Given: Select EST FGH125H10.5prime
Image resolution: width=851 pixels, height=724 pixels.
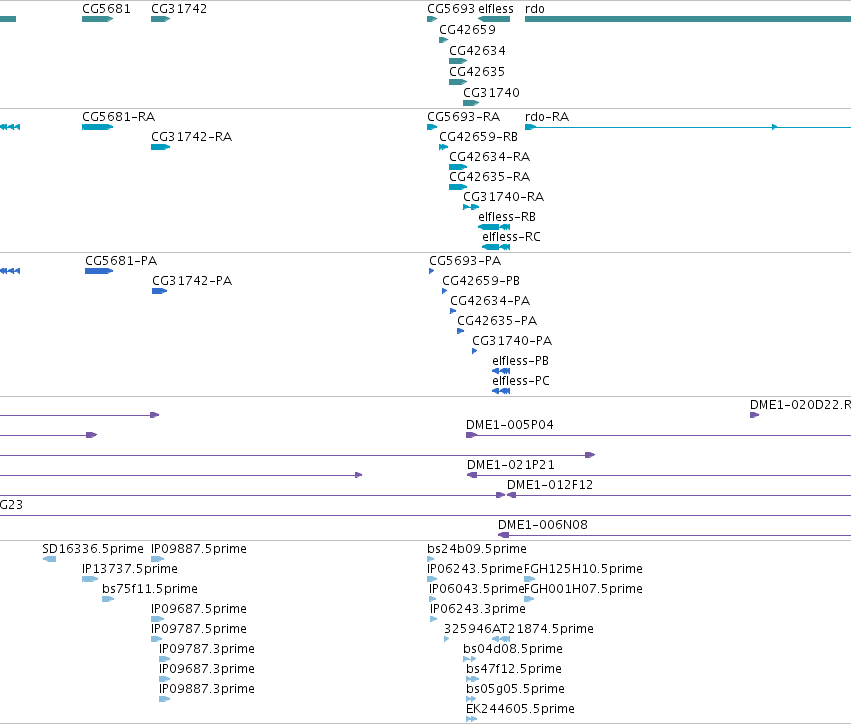Looking at the screenshot, I should [583, 569].
